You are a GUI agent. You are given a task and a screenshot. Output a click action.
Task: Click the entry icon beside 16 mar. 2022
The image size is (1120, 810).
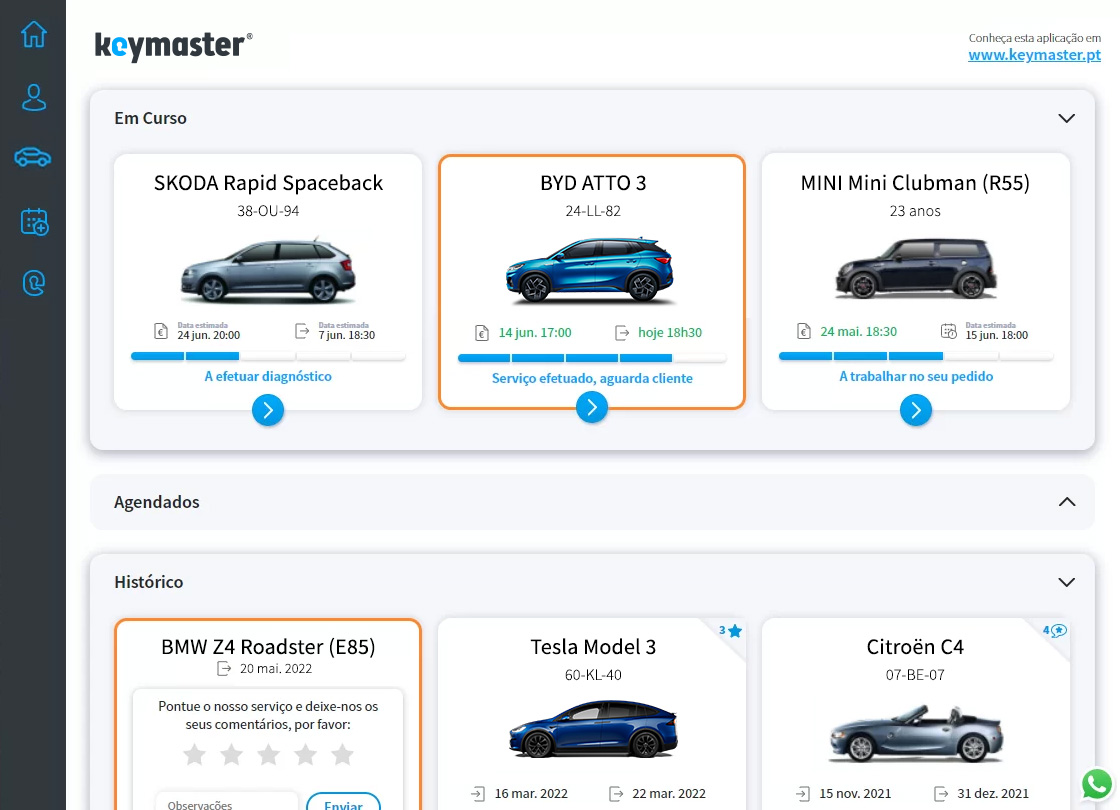478,794
